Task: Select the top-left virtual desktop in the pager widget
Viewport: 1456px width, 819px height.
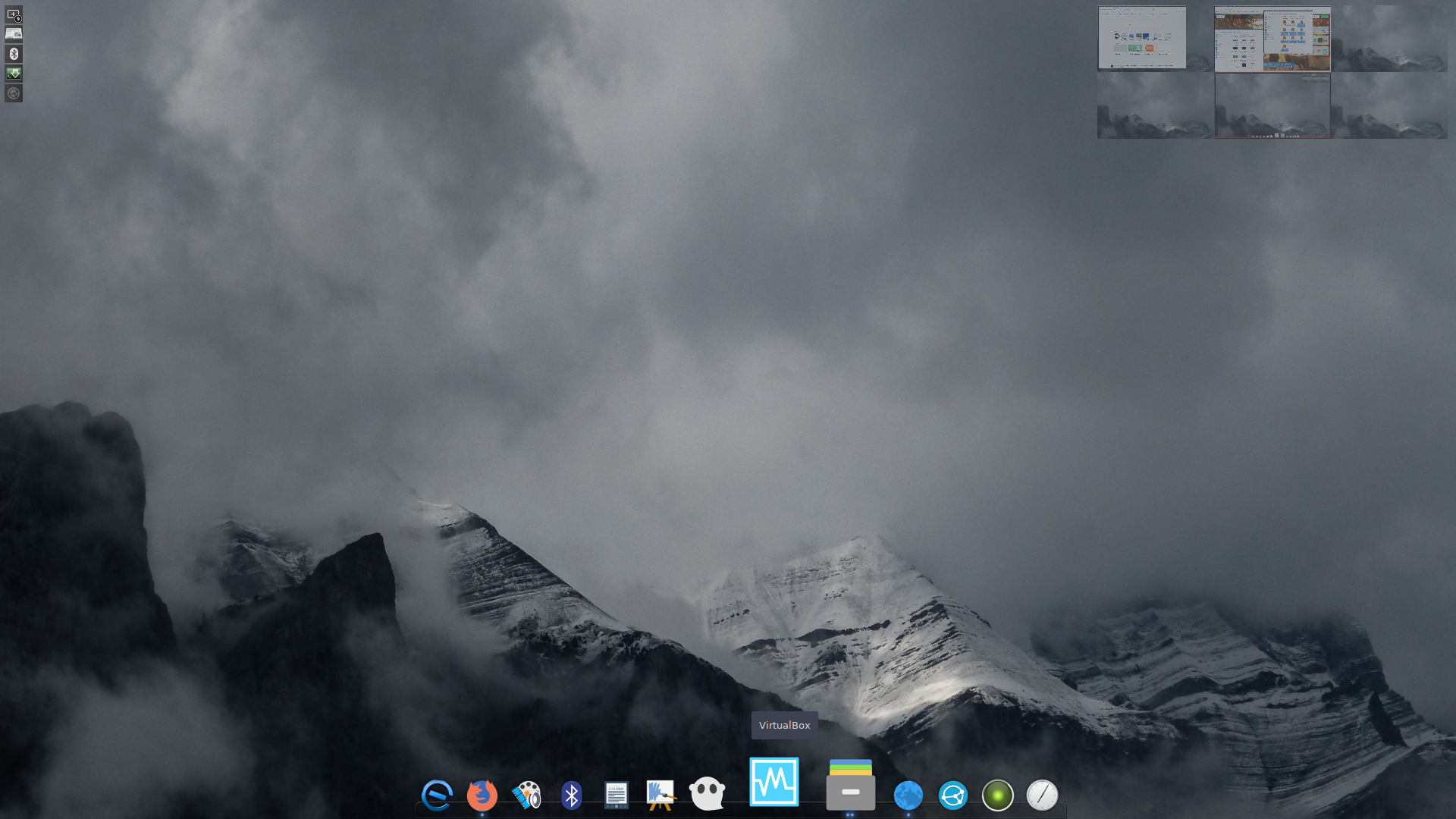Action: click(x=1141, y=38)
